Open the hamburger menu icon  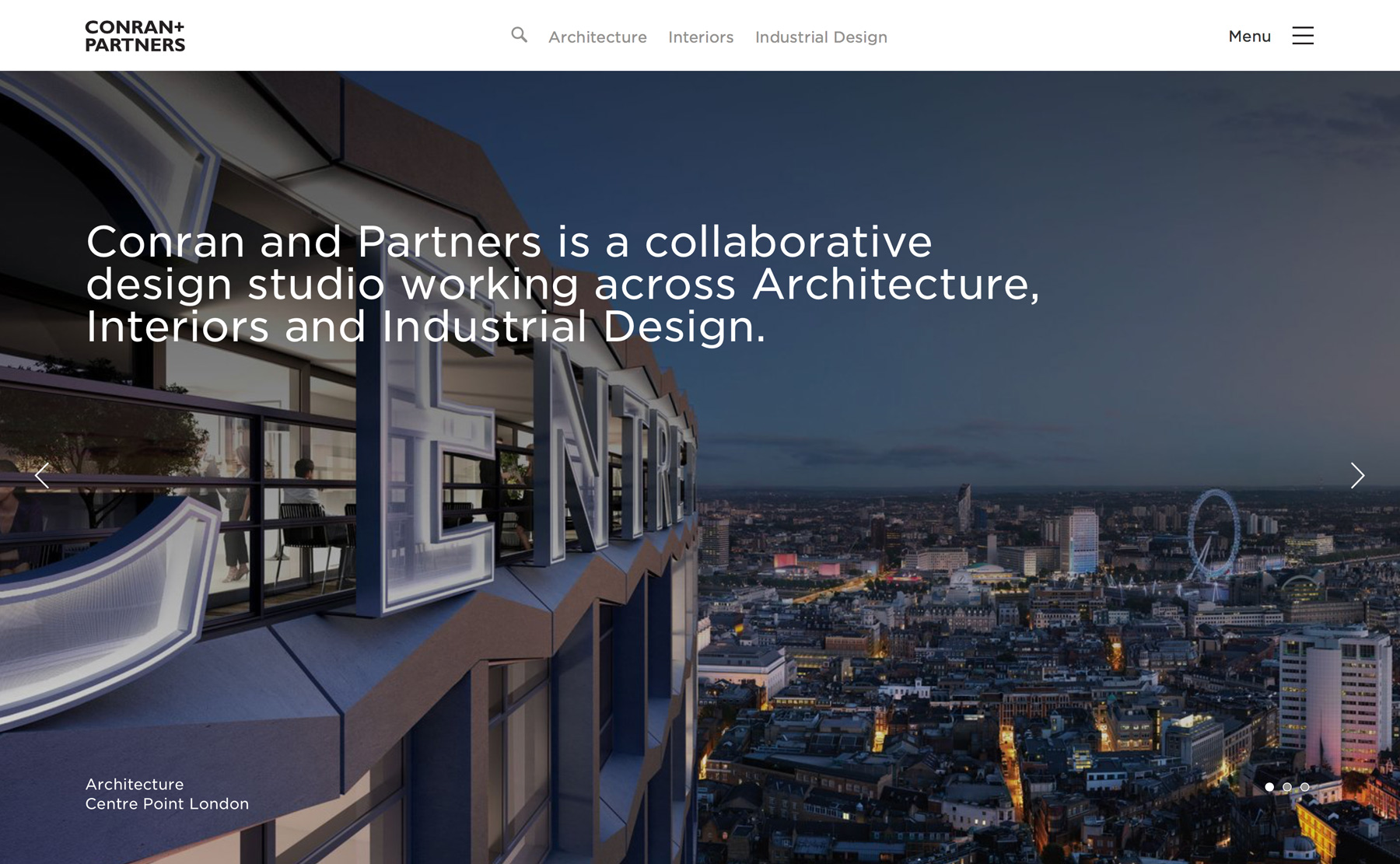1303,36
